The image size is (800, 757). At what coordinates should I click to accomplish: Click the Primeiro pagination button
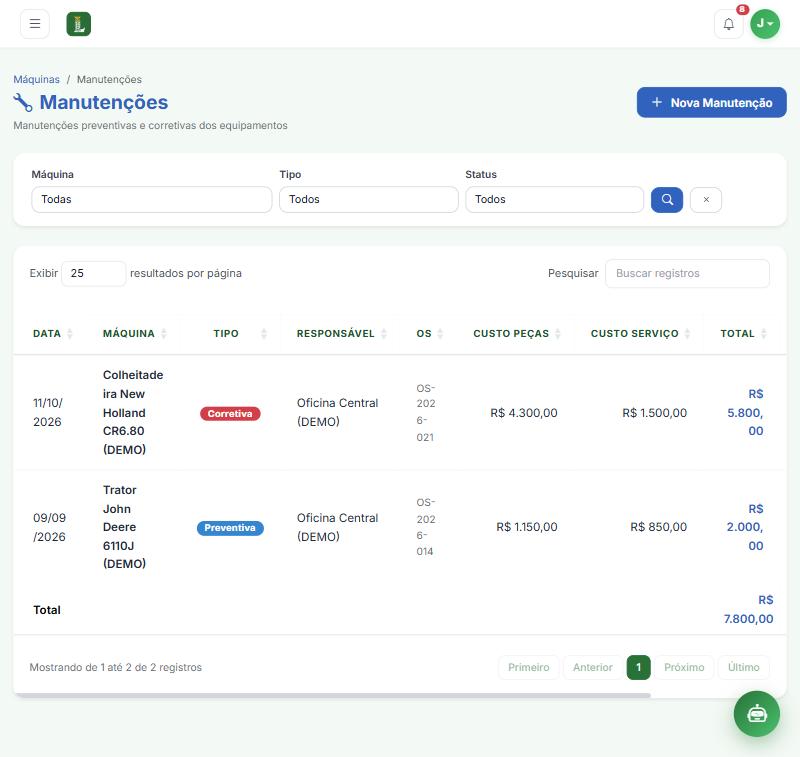529,667
